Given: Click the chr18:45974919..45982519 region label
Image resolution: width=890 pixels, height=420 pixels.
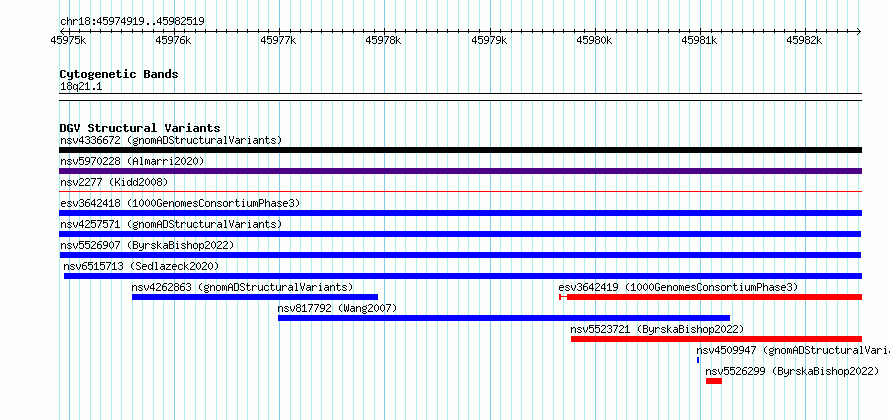Looking at the screenshot, I should point(132,21).
